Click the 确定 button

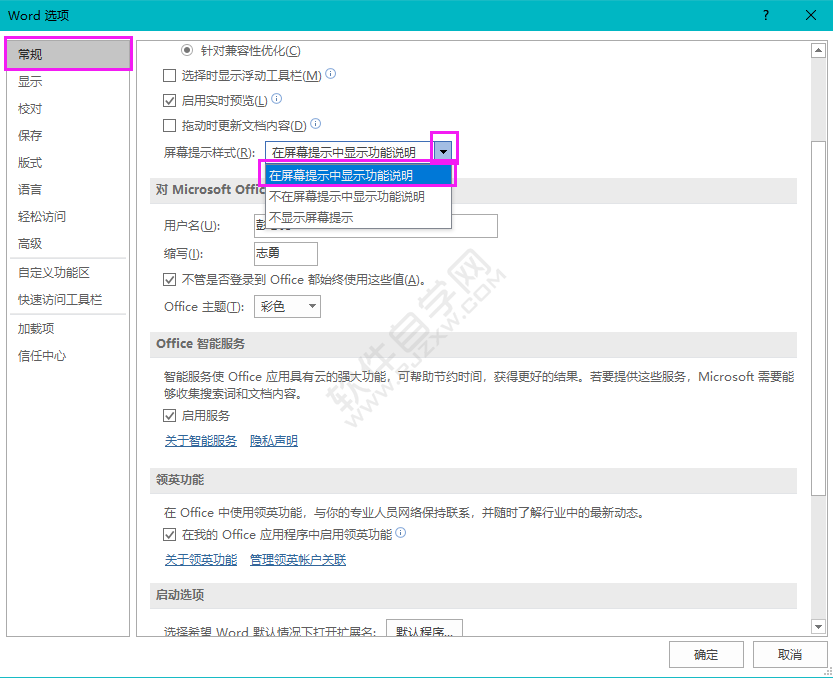(706, 654)
